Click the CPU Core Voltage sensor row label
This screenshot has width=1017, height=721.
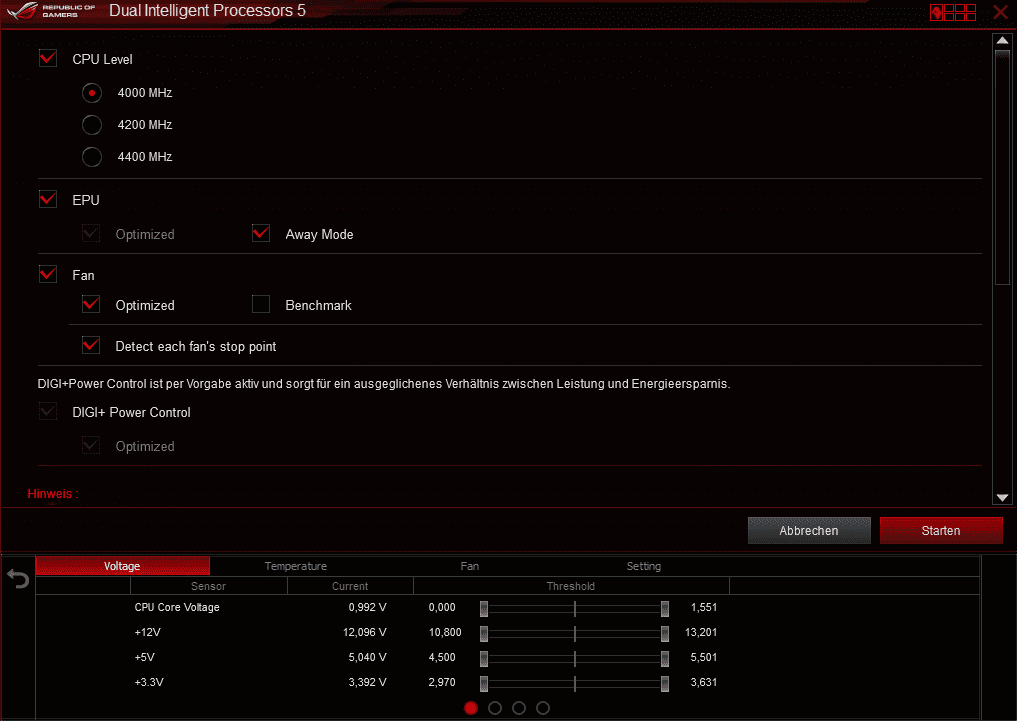[x=177, y=607]
